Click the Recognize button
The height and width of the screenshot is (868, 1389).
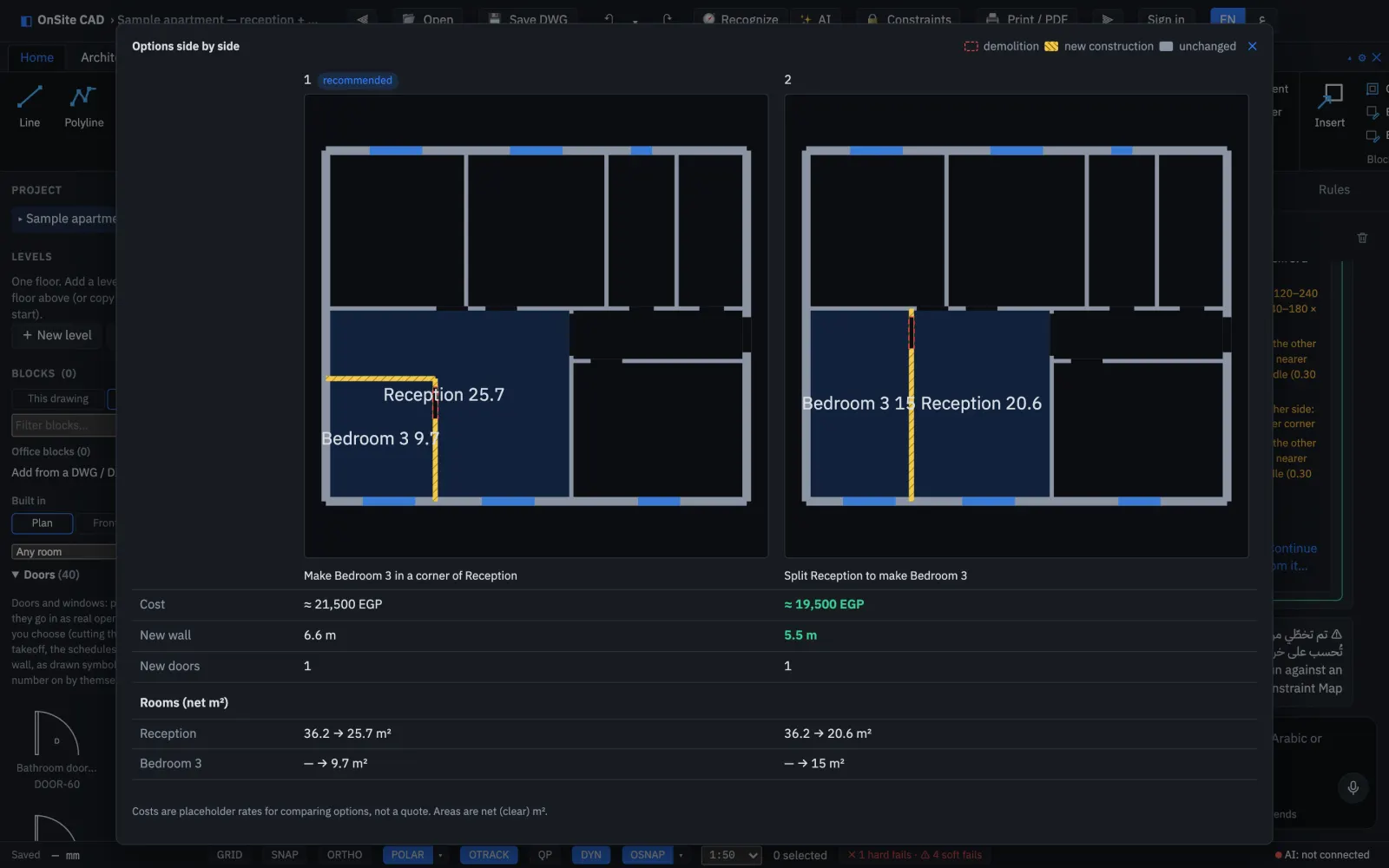coord(741,19)
